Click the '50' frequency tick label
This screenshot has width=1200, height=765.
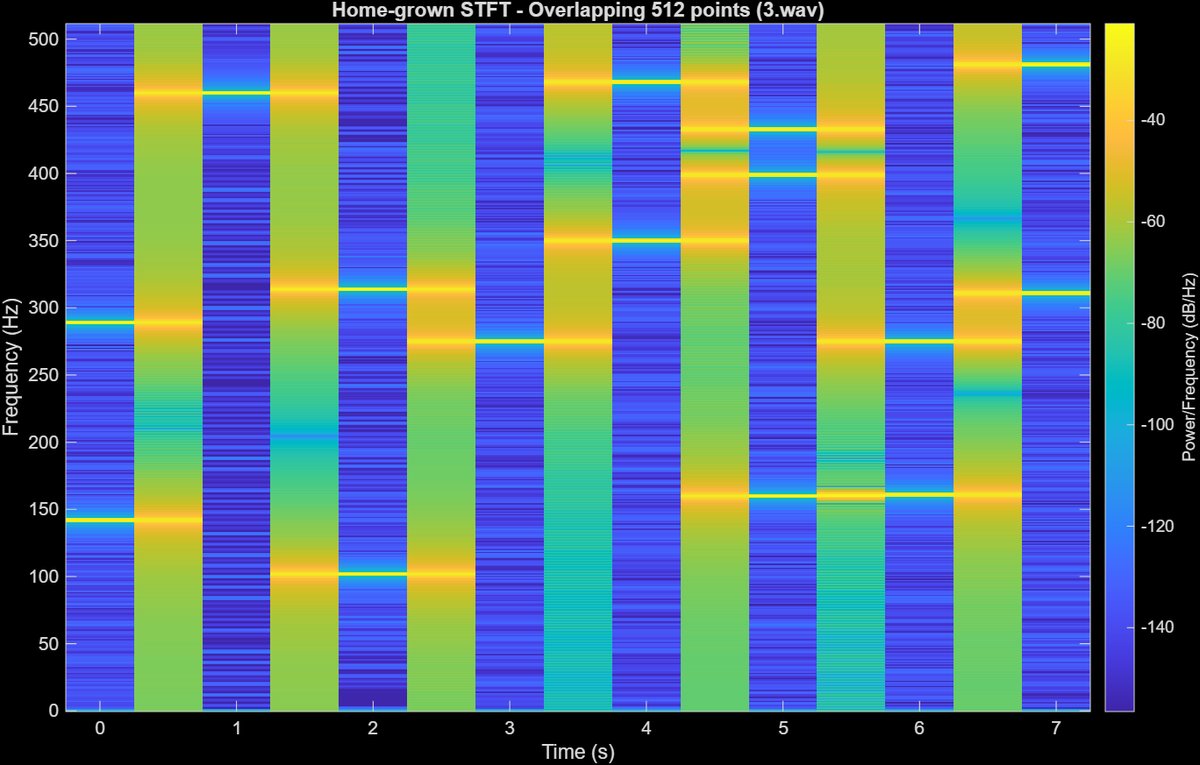pyautogui.click(x=49, y=644)
